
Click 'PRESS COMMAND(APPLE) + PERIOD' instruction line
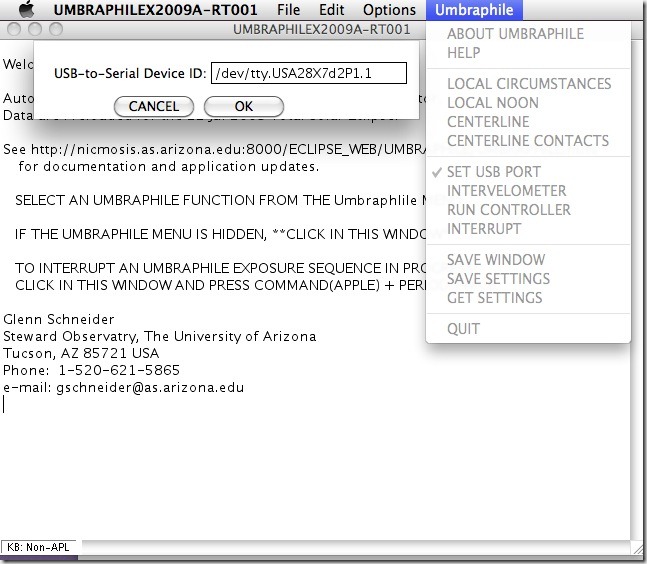pyautogui.click(x=220, y=285)
